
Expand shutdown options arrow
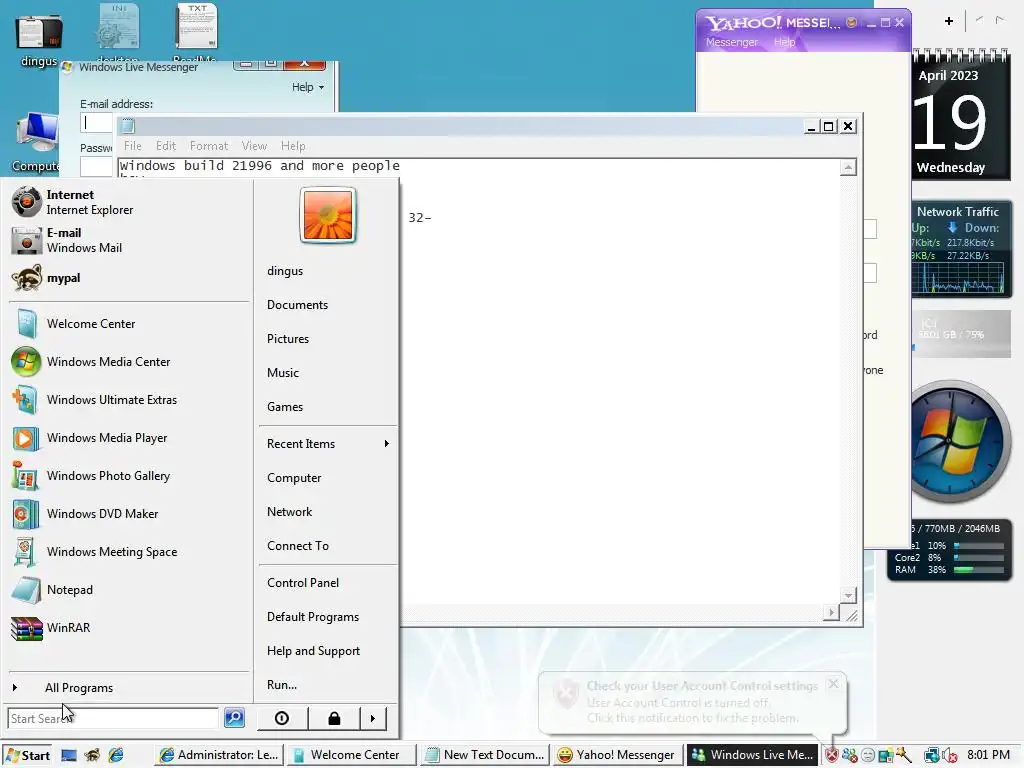coord(373,718)
